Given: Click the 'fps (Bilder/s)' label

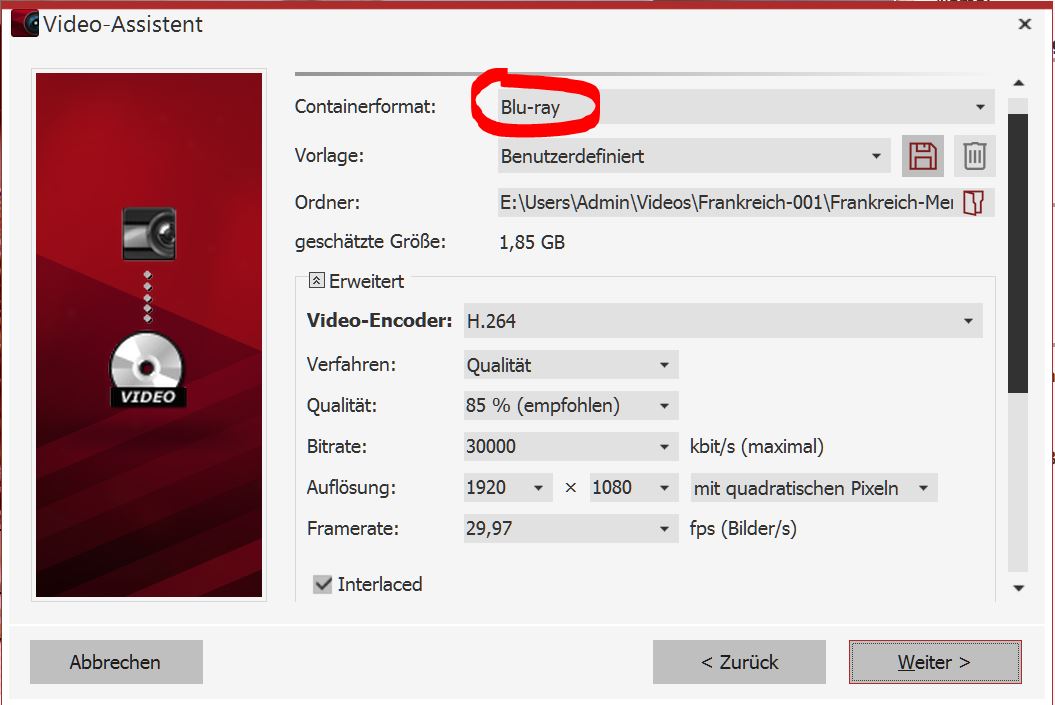Looking at the screenshot, I should pos(743,529).
